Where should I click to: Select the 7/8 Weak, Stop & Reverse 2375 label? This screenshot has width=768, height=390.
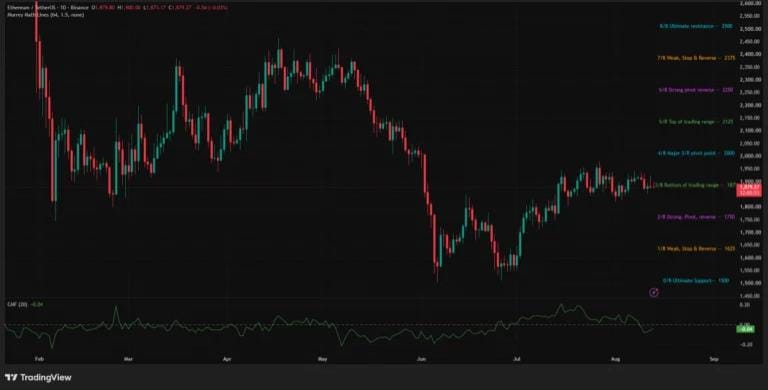(x=696, y=58)
